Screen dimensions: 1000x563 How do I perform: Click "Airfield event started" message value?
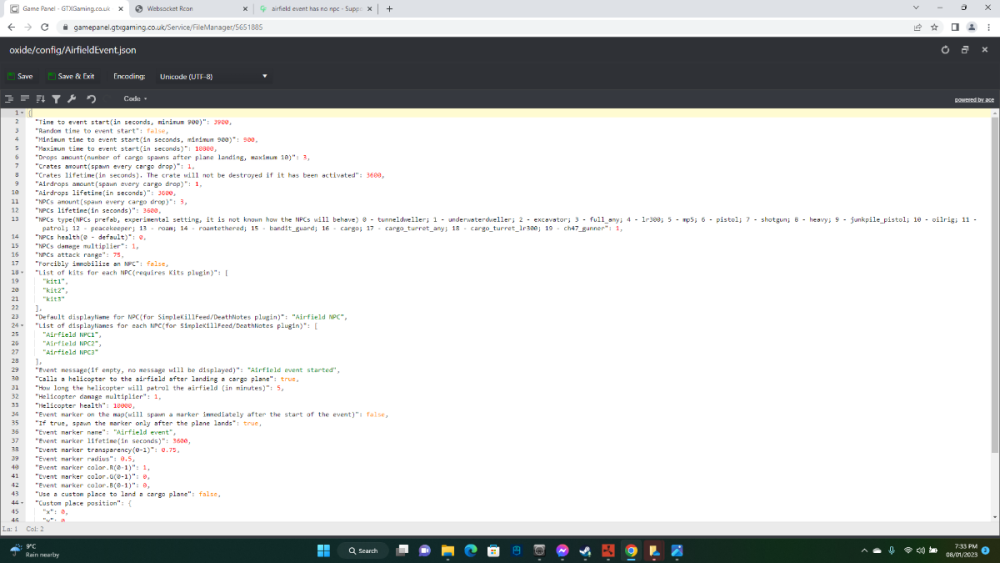click(292, 370)
